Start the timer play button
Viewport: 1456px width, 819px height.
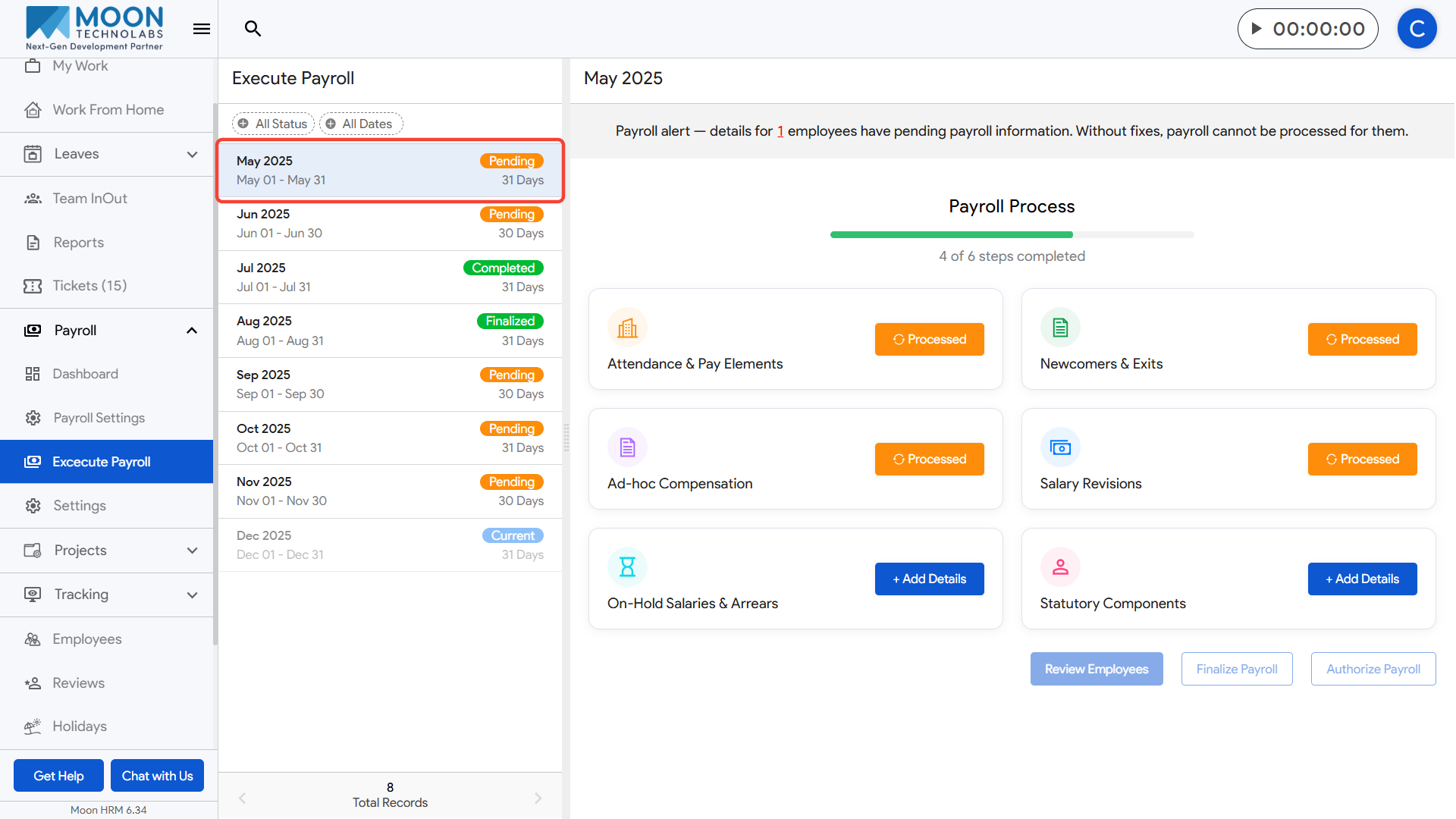(x=1257, y=29)
